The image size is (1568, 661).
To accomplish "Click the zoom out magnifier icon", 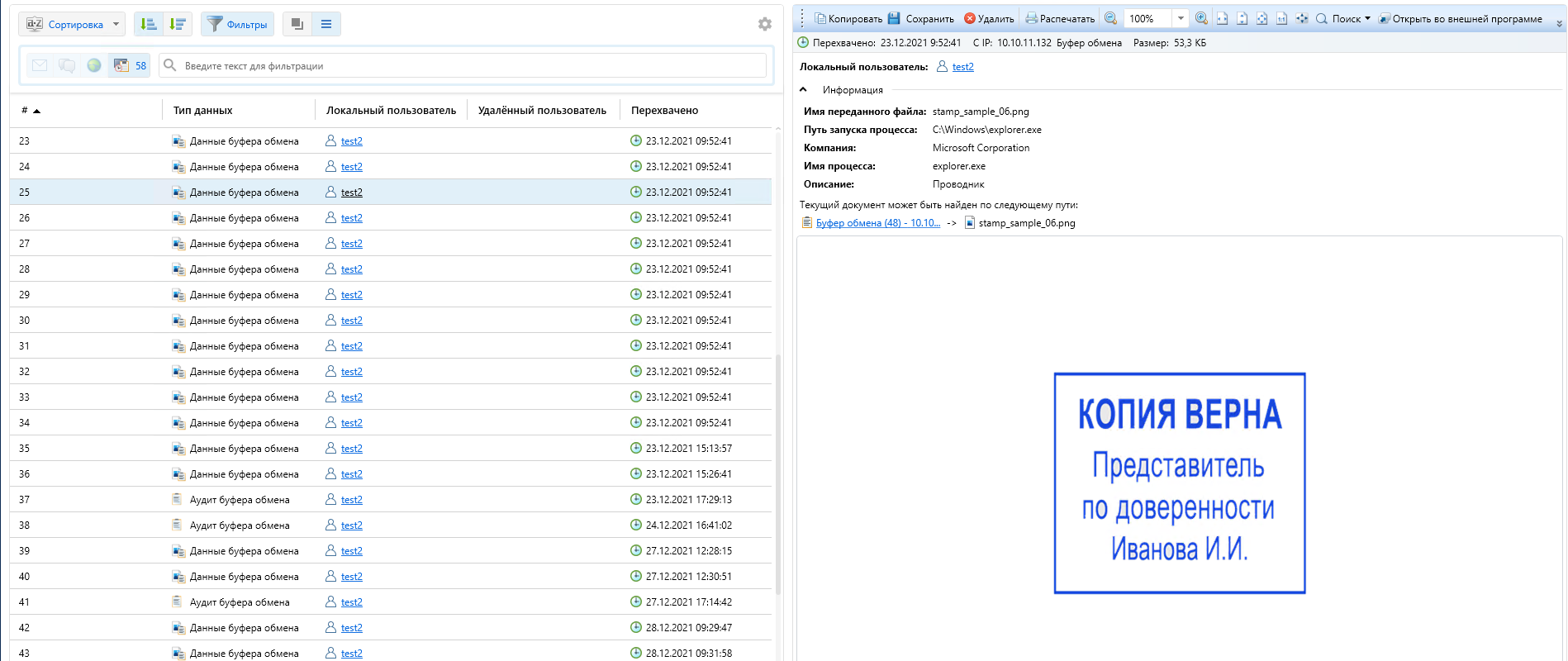I will point(1111,18).
